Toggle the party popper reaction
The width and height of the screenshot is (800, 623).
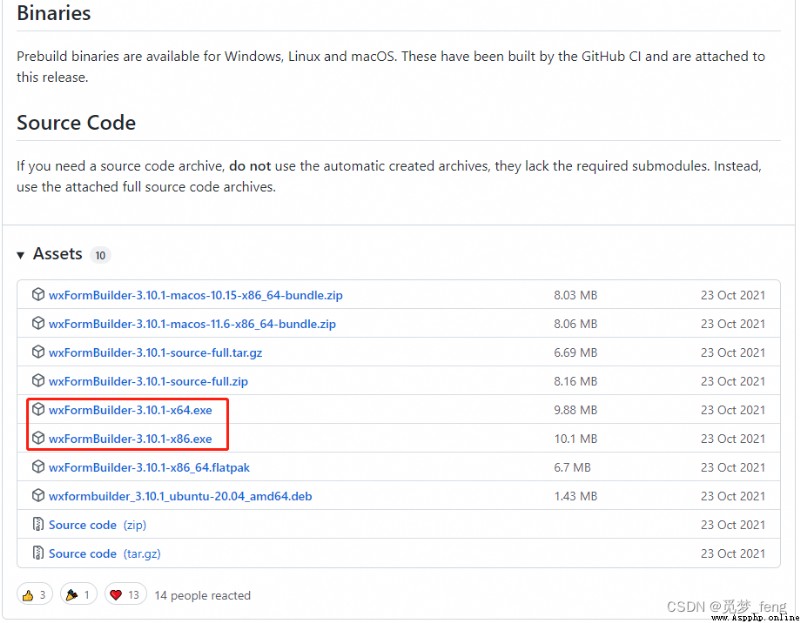tap(78, 594)
